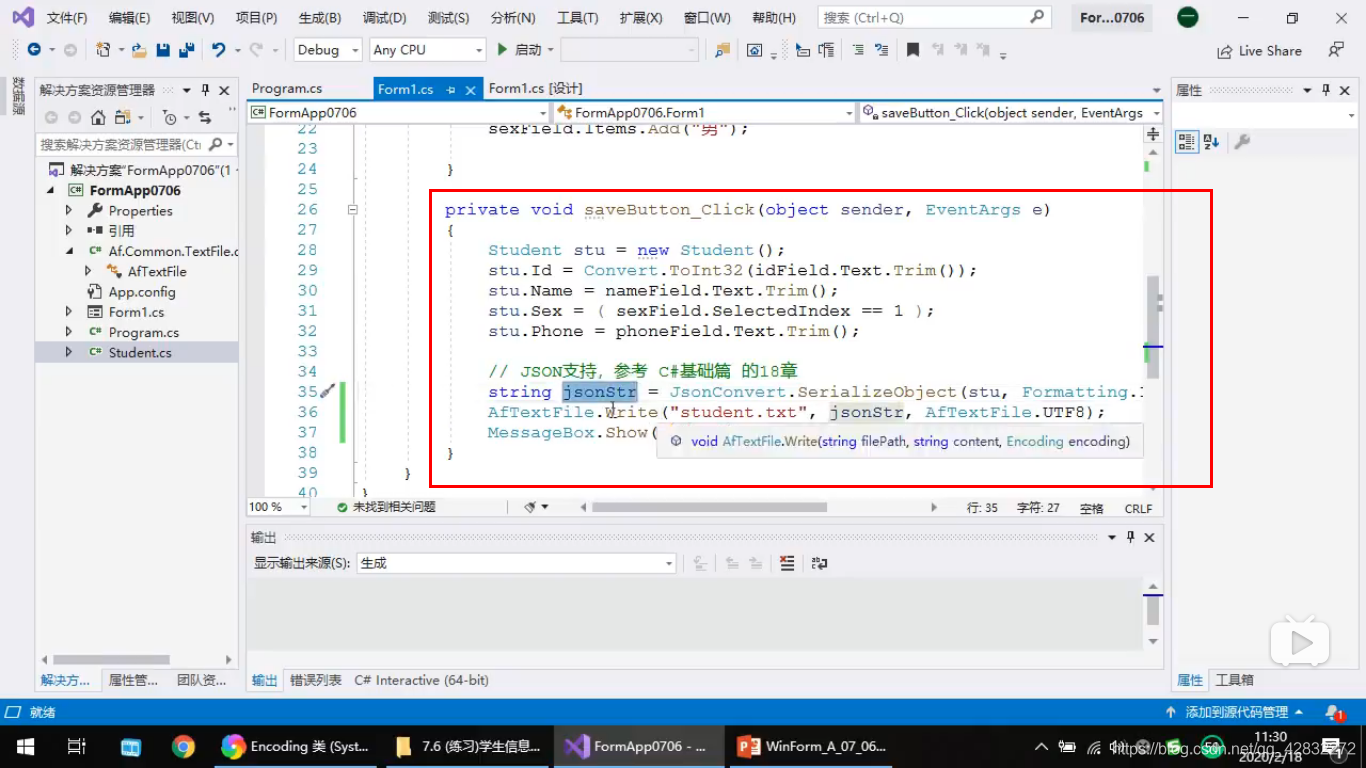The height and width of the screenshot is (768, 1366).
Task: Collapse the FormApp0706 project node
Action: (x=50, y=190)
